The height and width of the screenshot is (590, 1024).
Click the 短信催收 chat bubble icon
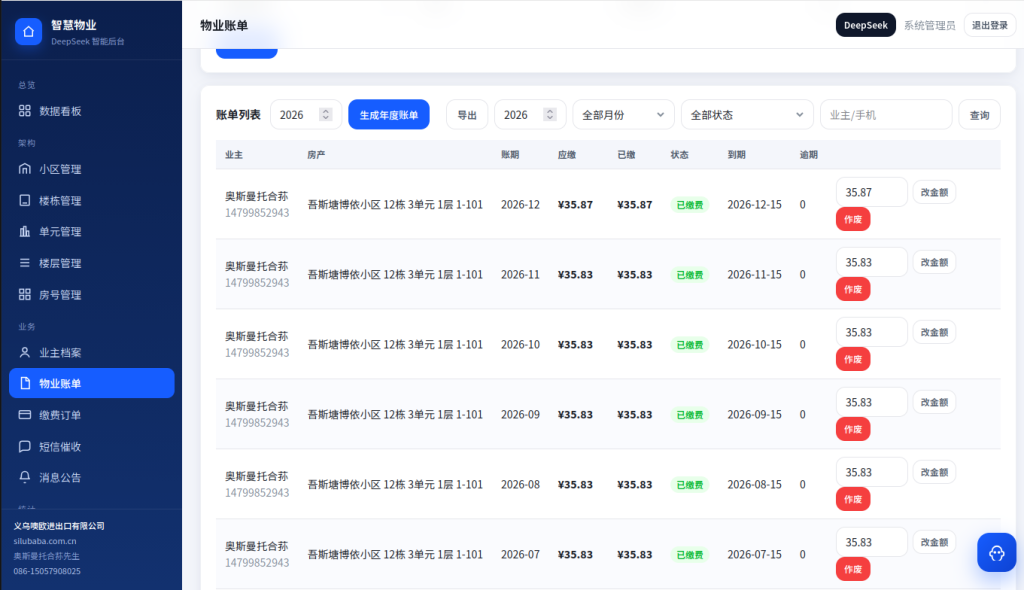pyautogui.click(x=25, y=446)
